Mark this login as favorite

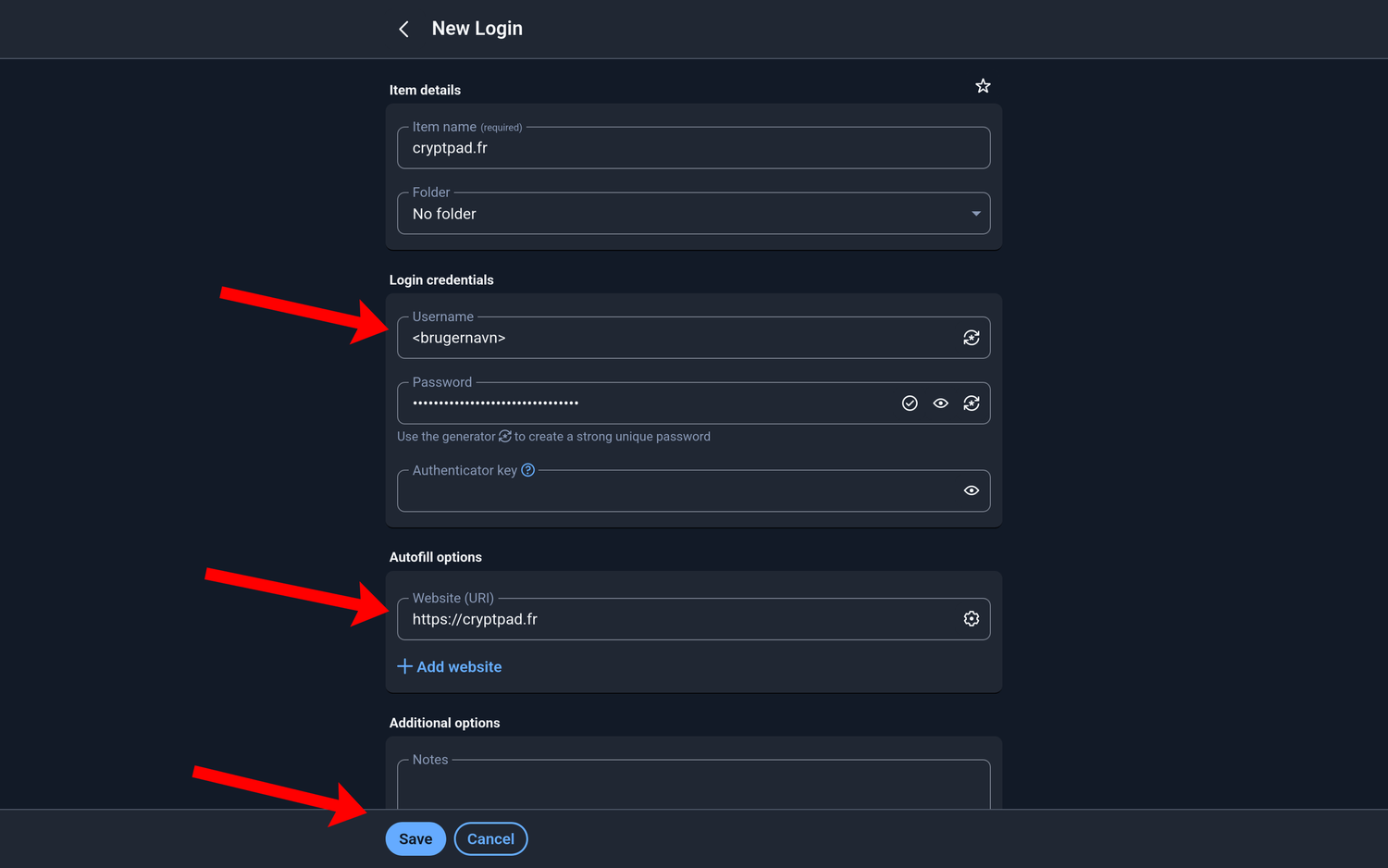pyautogui.click(x=982, y=85)
